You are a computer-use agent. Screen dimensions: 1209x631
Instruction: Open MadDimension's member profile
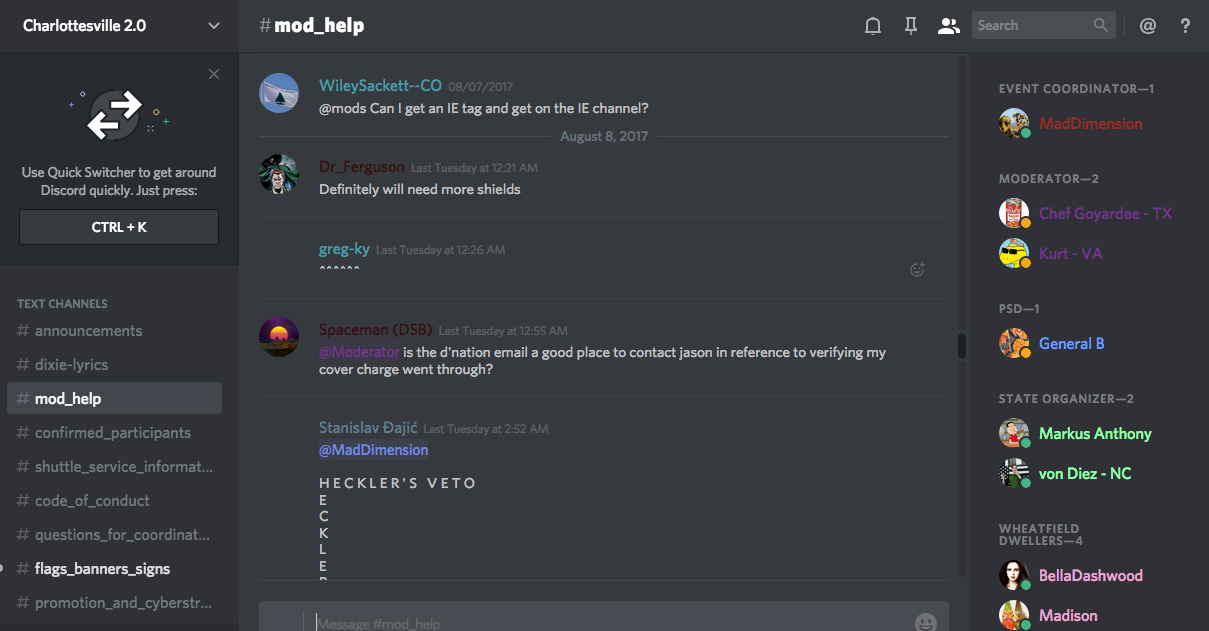[x=1089, y=124]
